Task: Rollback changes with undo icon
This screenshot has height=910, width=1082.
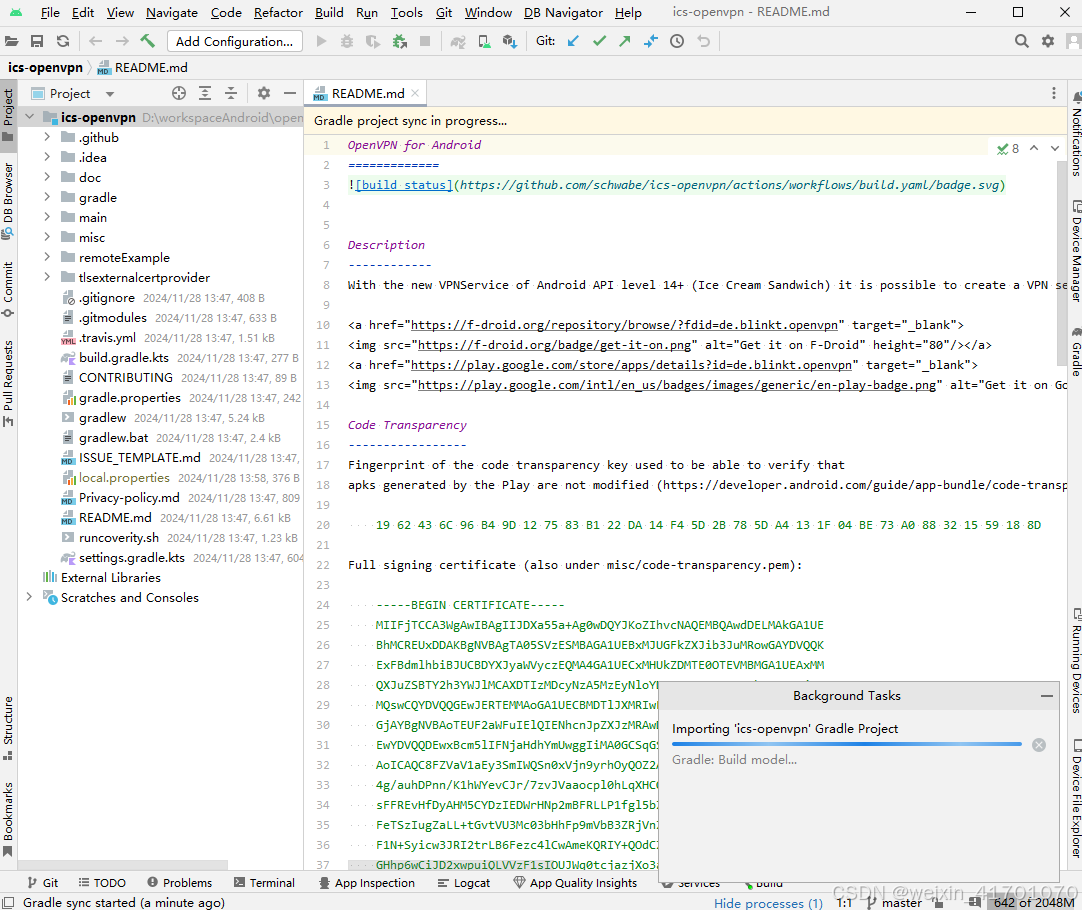Action: (703, 41)
